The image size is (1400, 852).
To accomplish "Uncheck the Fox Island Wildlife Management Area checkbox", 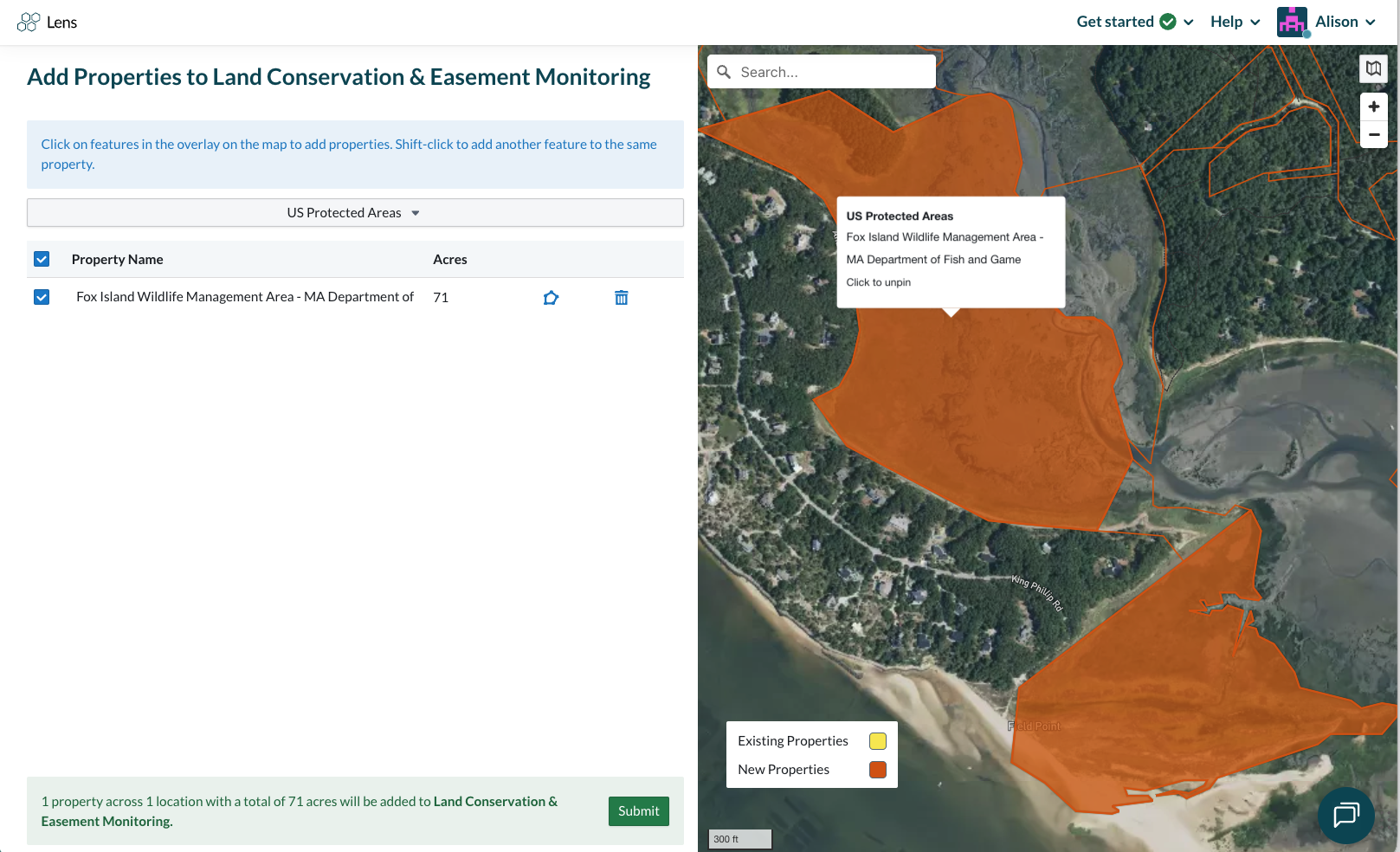I will pyautogui.click(x=42, y=297).
